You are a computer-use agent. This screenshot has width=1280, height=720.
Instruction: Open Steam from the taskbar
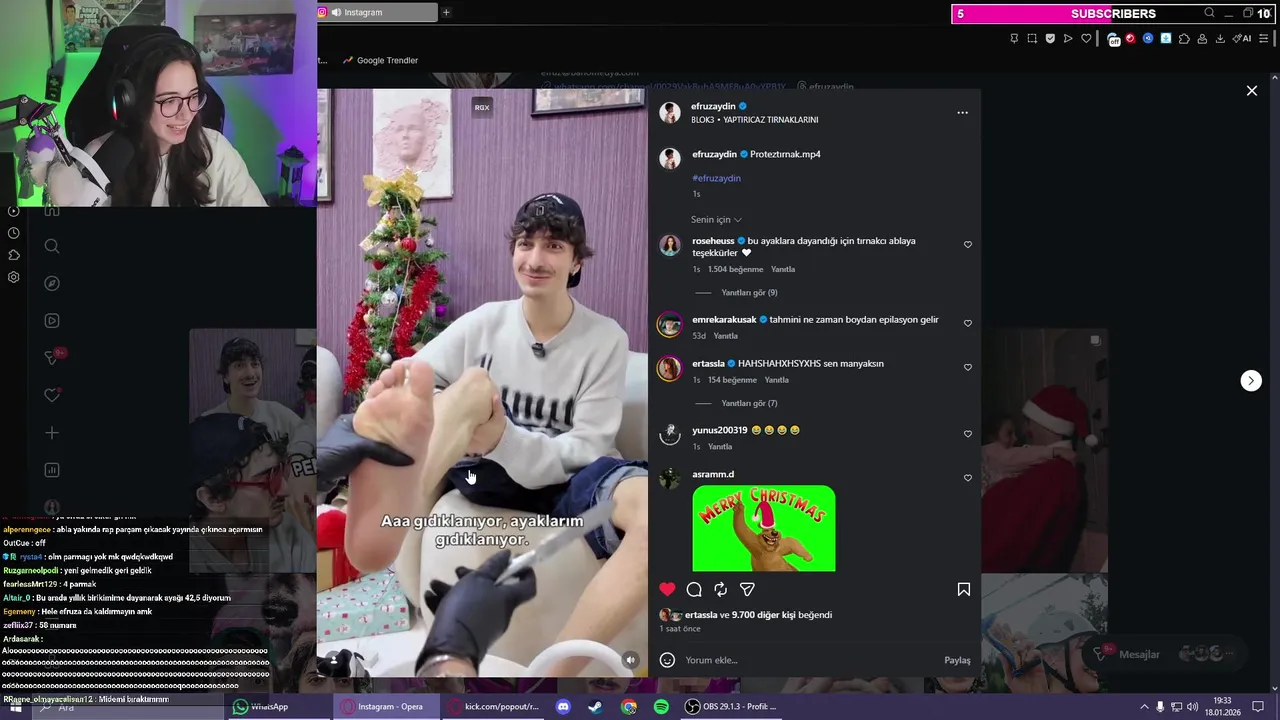(x=595, y=706)
